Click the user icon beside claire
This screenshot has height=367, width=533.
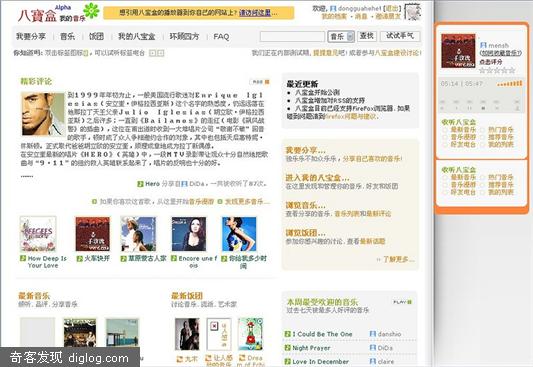[373, 361]
